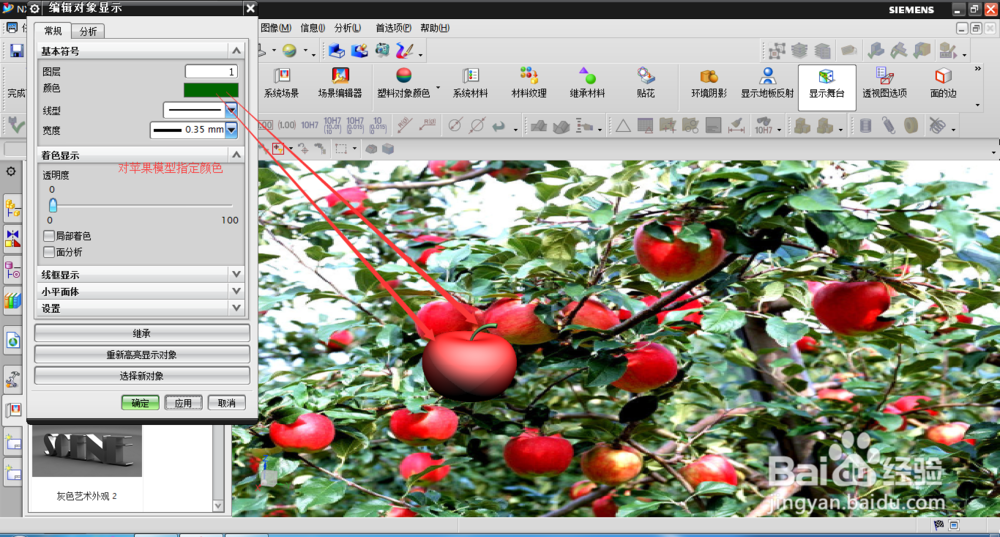
Task: Open the 系统场景 (System Scene) tool
Action: [x=281, y=84]
